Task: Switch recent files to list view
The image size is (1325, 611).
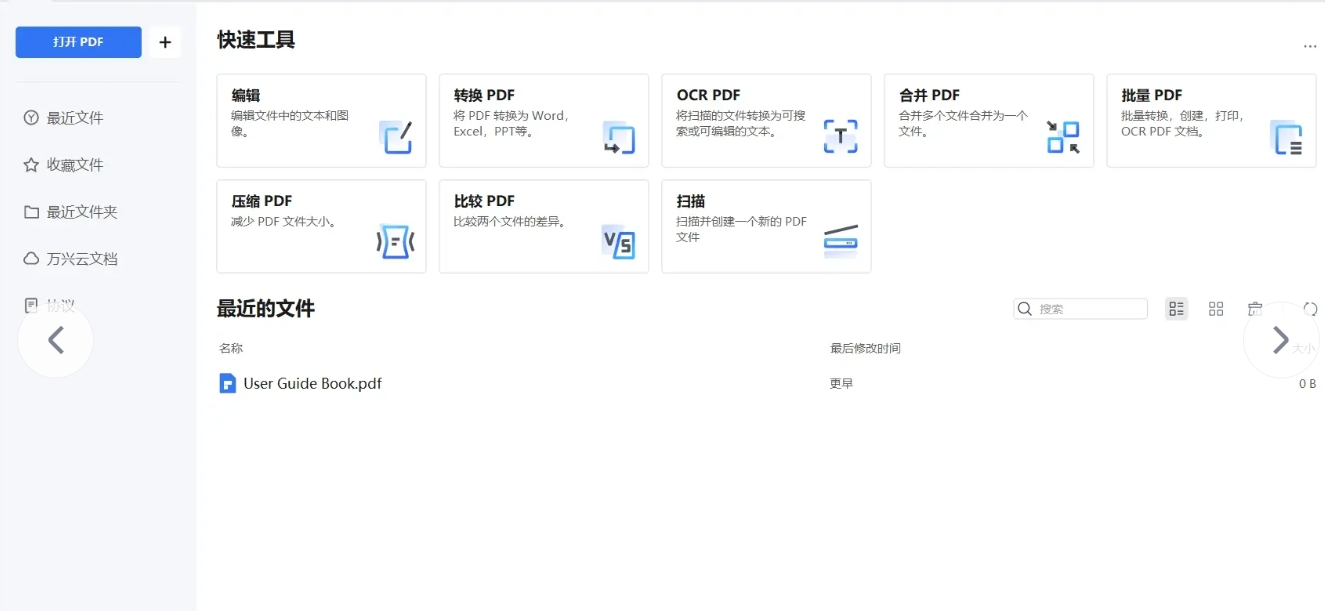Action: [x=1177, y=309]
